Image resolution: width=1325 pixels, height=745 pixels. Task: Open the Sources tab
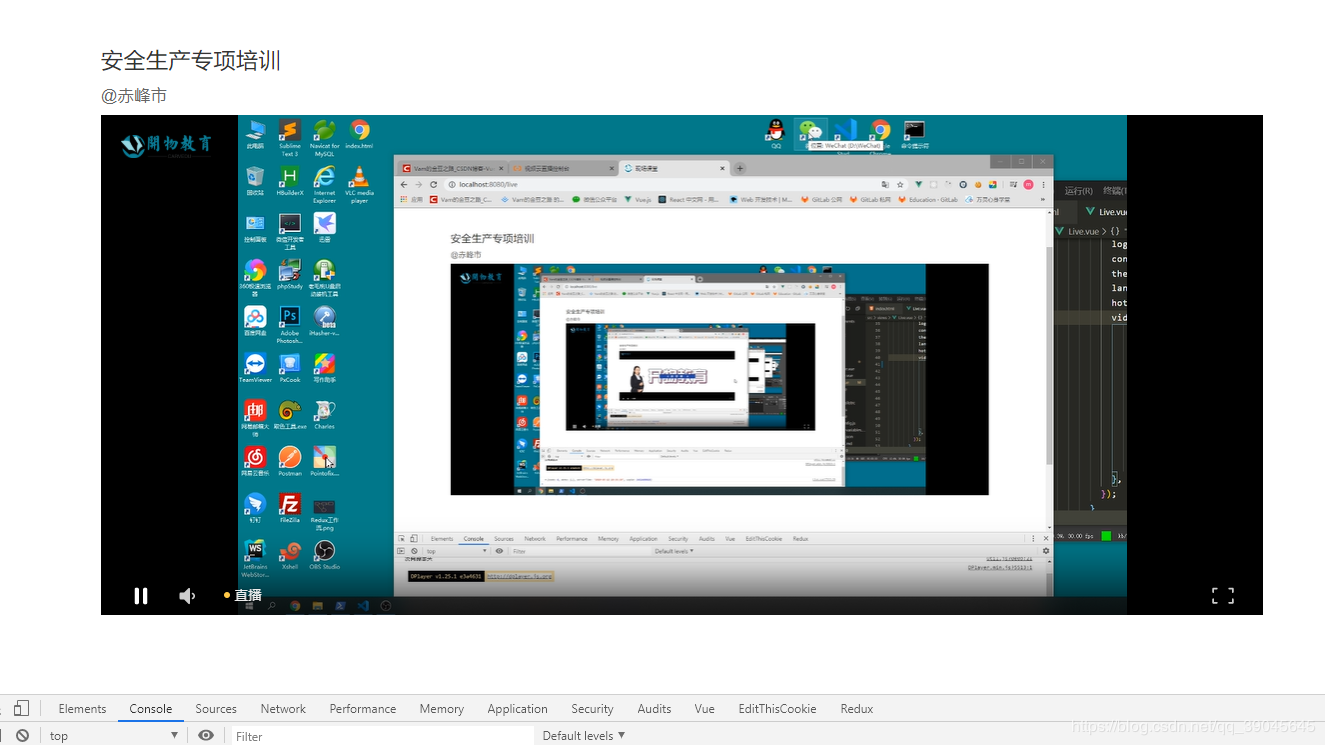point(216,708)
